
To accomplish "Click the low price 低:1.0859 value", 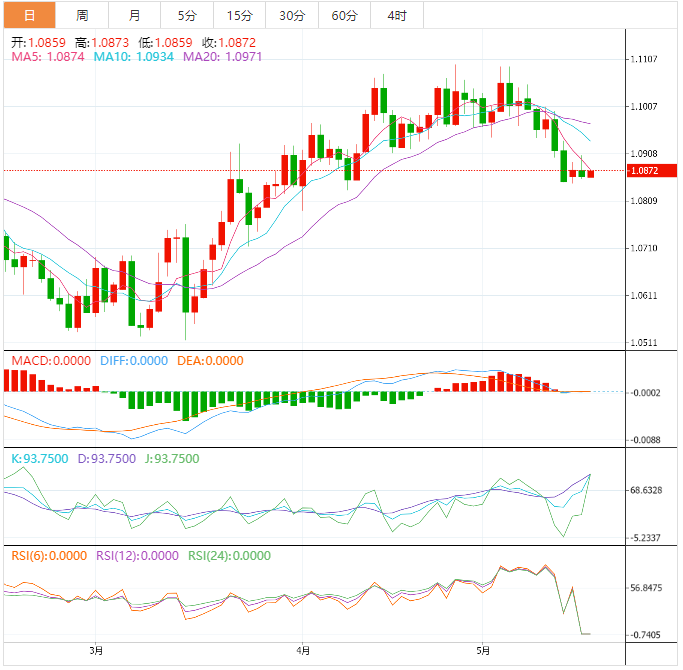I will pyautogui.click(x=166, y=43).
